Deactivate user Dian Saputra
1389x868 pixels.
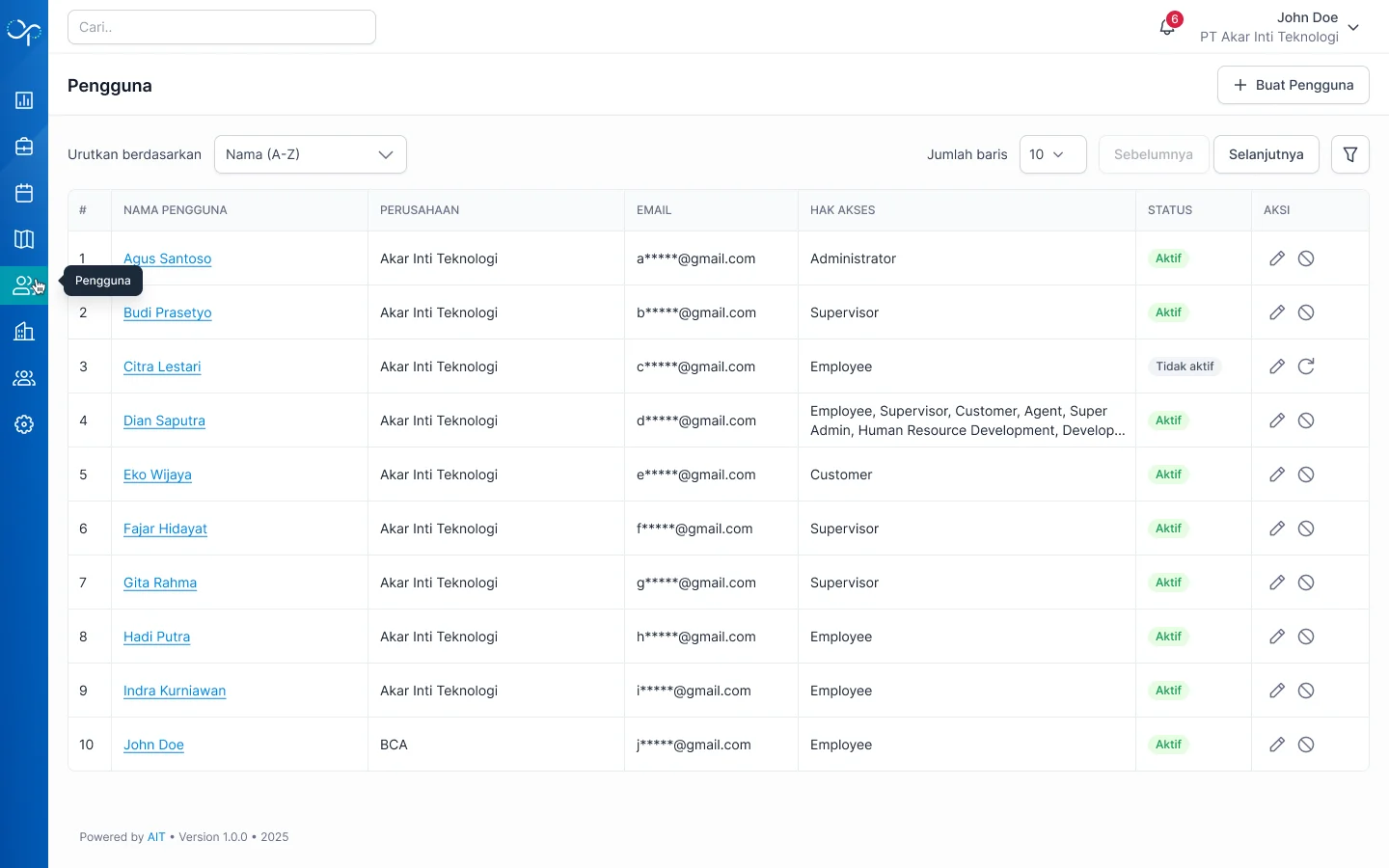[x=1306, y=420]
